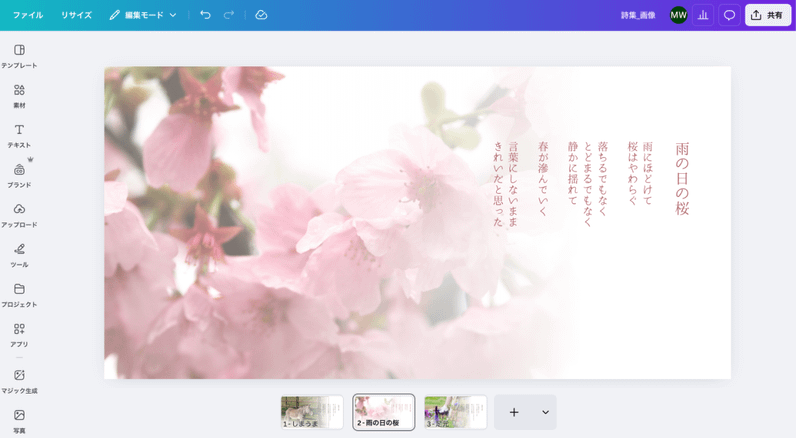
Task: Open the comments speech bubble
Action: (729, 15)
